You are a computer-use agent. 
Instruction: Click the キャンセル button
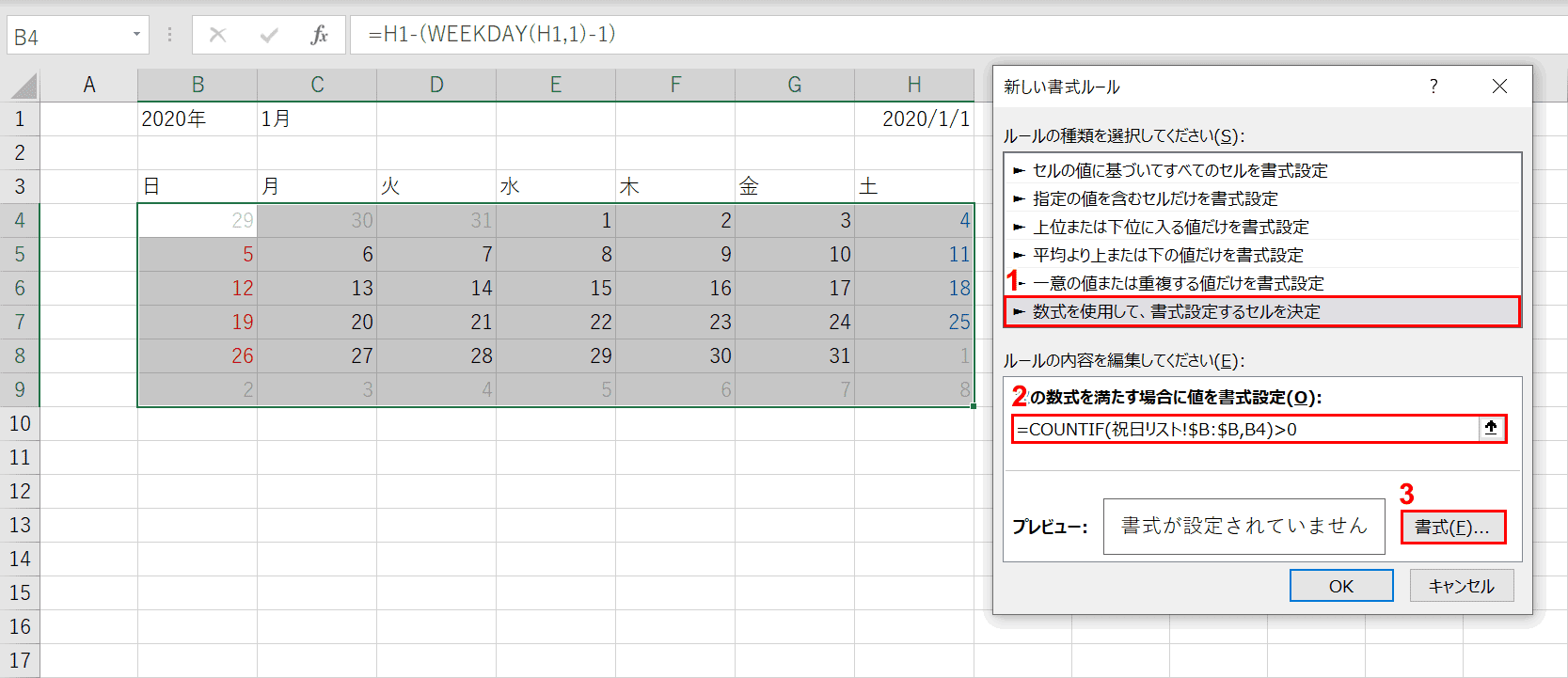pos(1461,586)
